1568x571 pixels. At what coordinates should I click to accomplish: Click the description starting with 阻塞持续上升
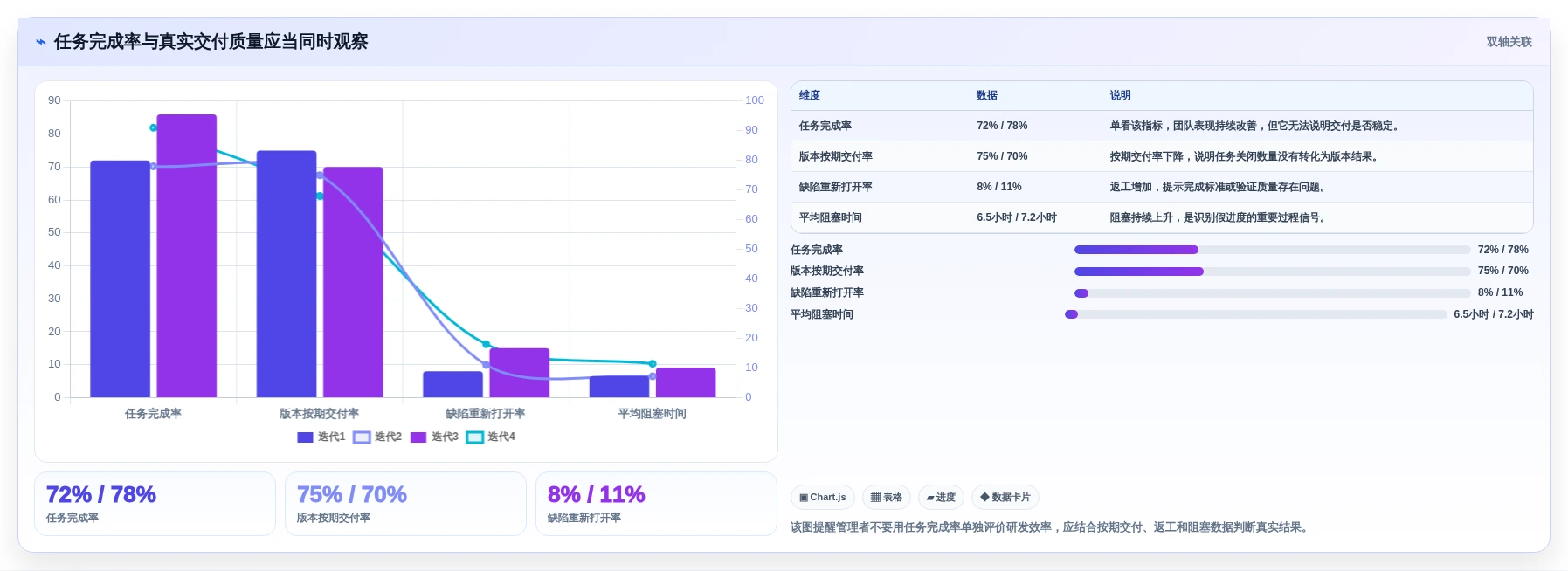[x=1219, y=217]
